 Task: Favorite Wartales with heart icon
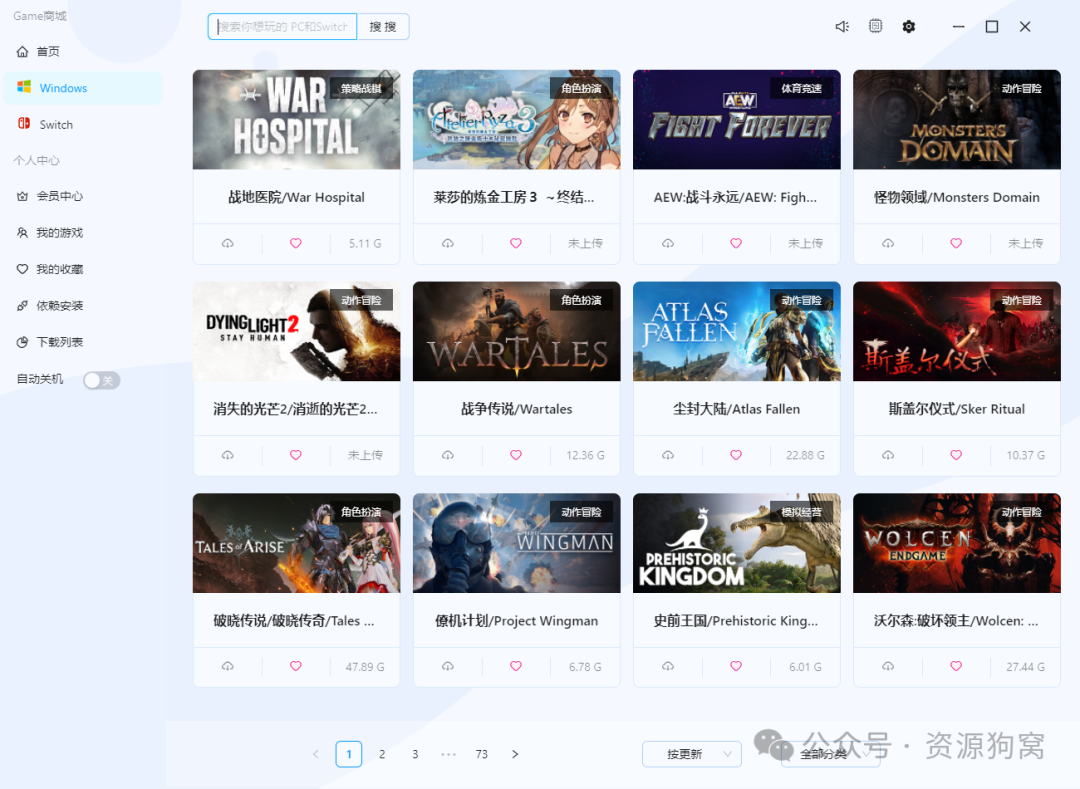(516, 455)
